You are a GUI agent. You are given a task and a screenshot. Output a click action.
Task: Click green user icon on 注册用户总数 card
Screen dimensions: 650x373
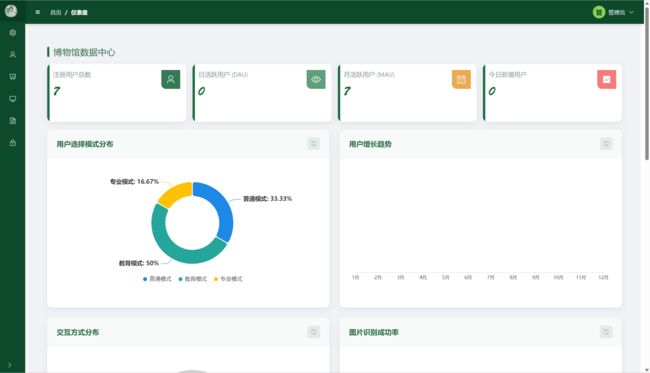coord(171,79)
